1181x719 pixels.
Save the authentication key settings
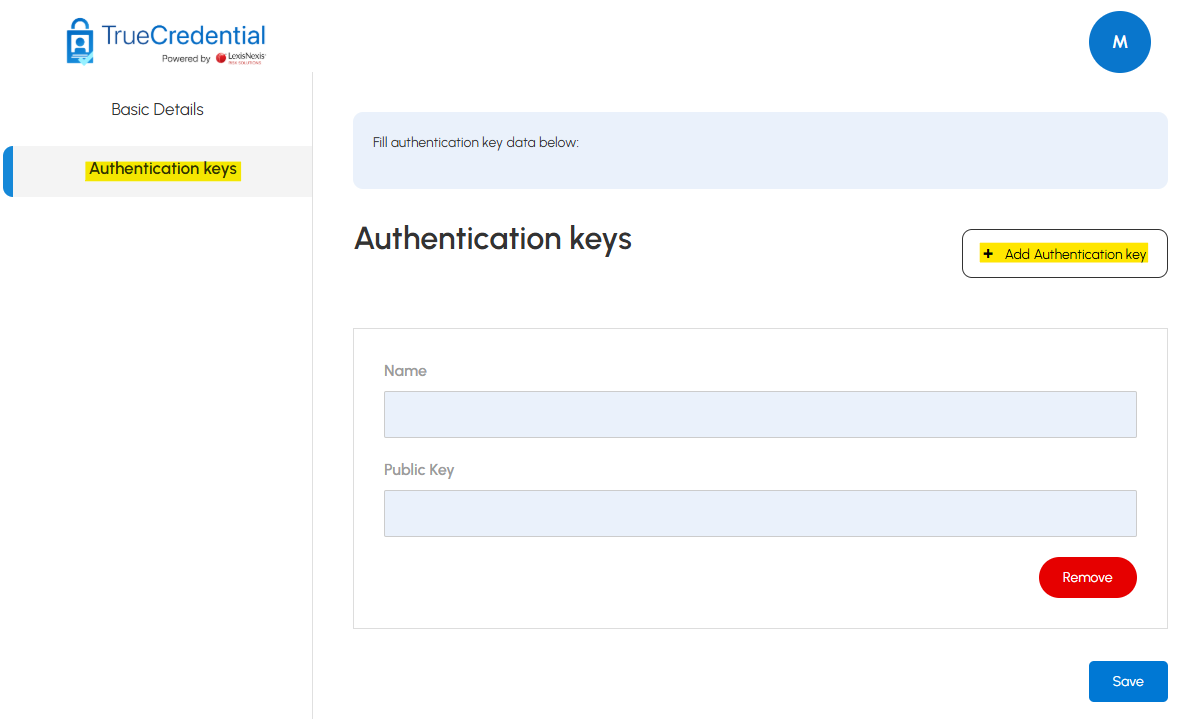(x=1127, y=681)
